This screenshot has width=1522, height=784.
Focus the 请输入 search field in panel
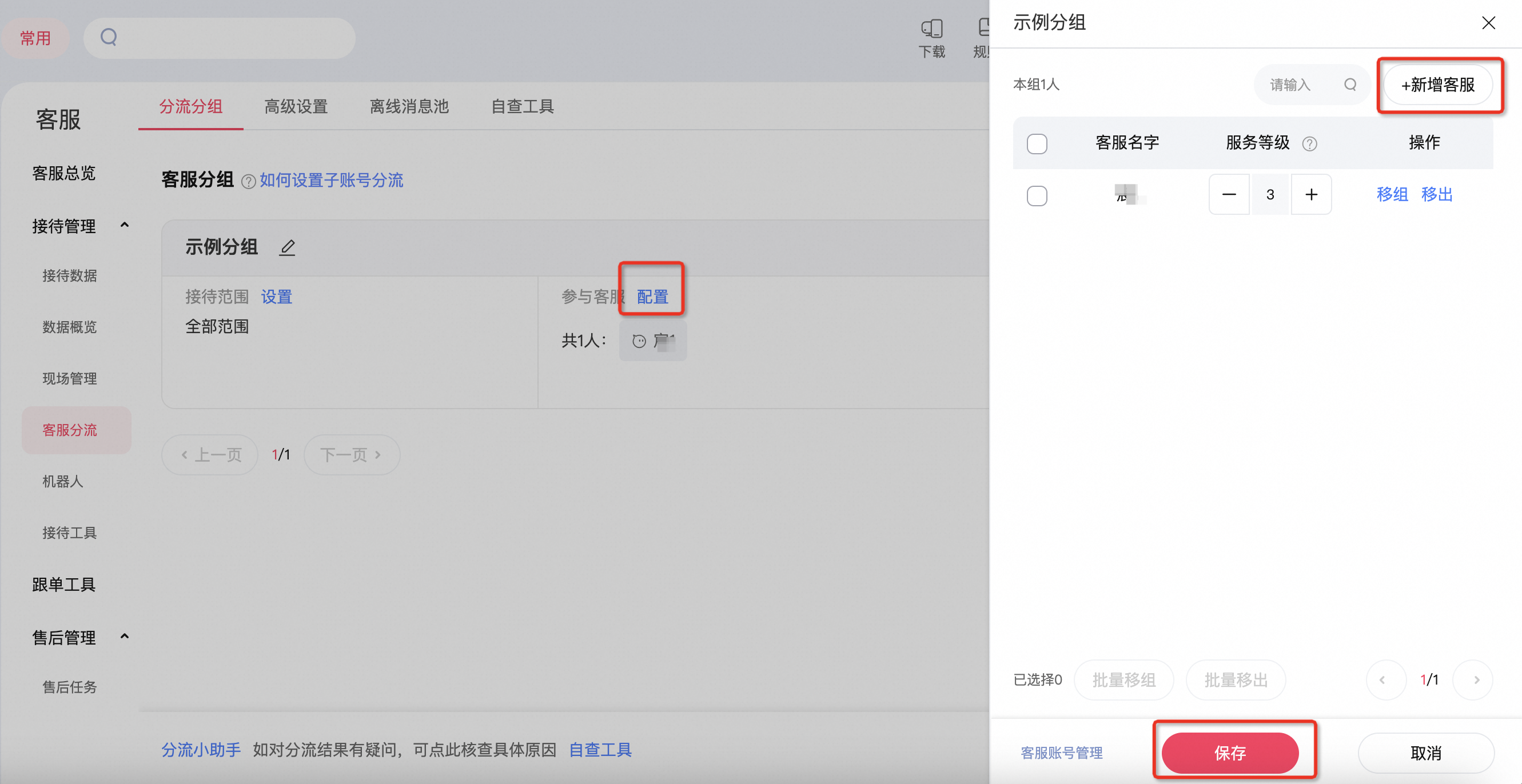click(x=1312, y=85)
